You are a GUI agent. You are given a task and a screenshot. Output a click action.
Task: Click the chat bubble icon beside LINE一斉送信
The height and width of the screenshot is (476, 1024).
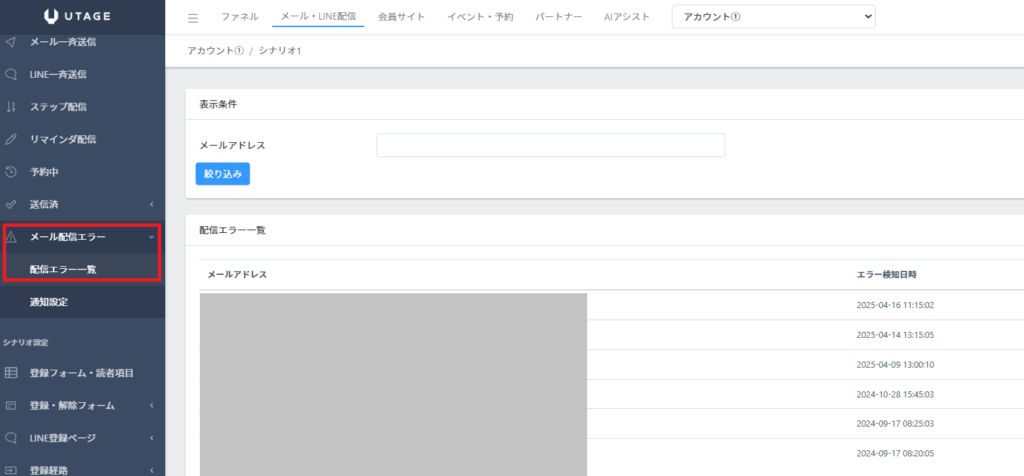tap(10, 74)
